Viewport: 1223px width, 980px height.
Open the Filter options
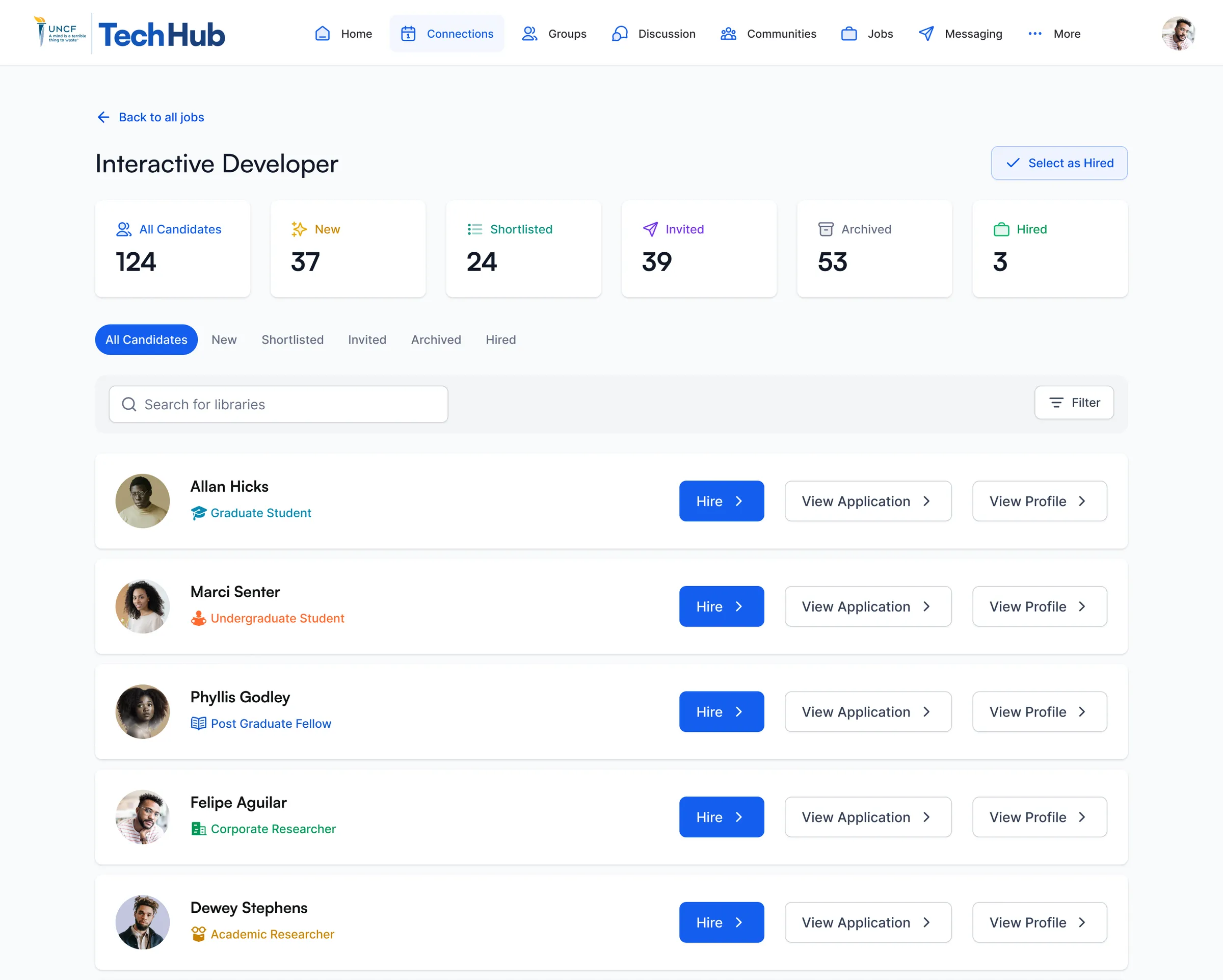tap(1074, 402)
